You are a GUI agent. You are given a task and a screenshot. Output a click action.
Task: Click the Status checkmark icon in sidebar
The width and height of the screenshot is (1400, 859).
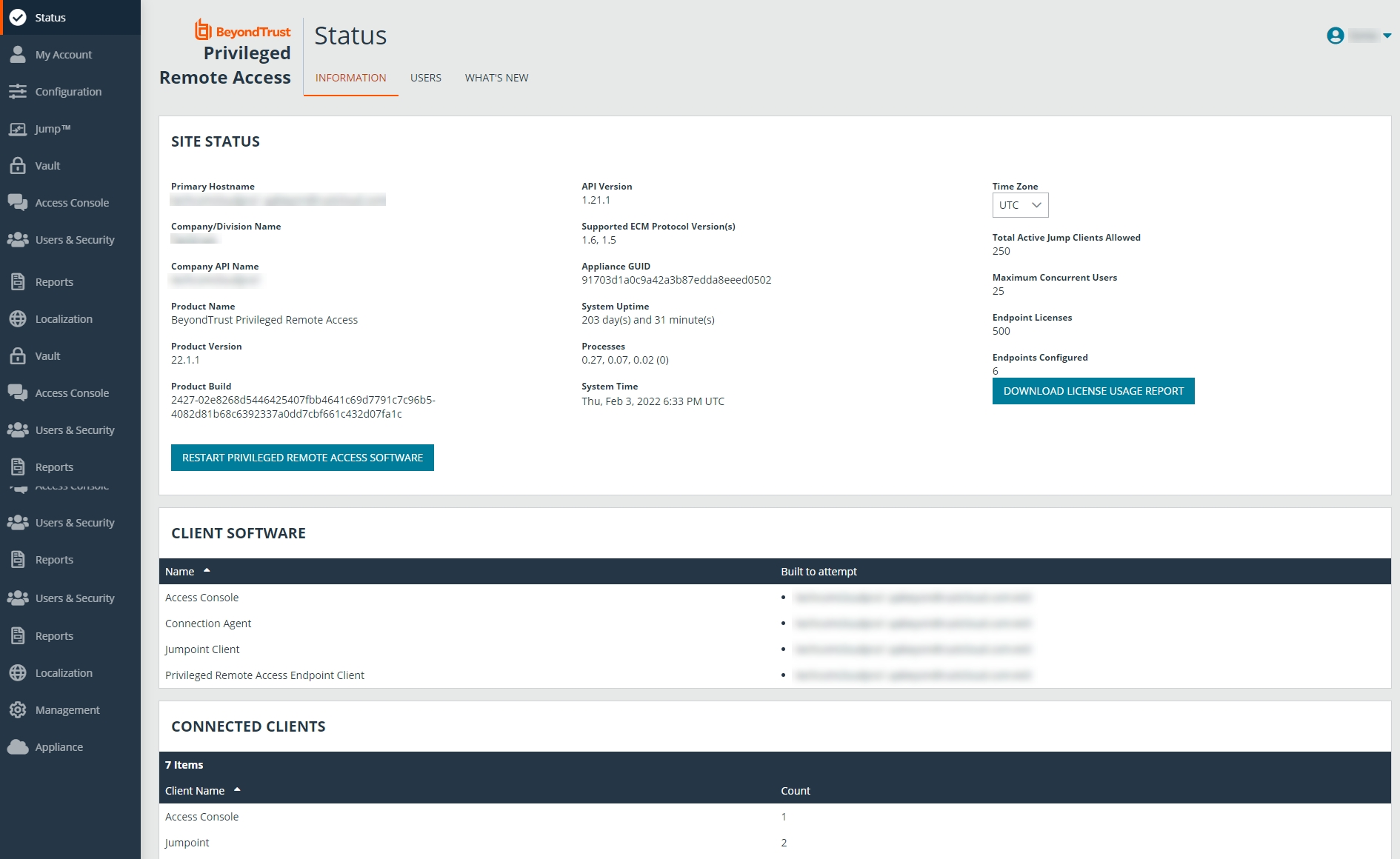[18, 18]
